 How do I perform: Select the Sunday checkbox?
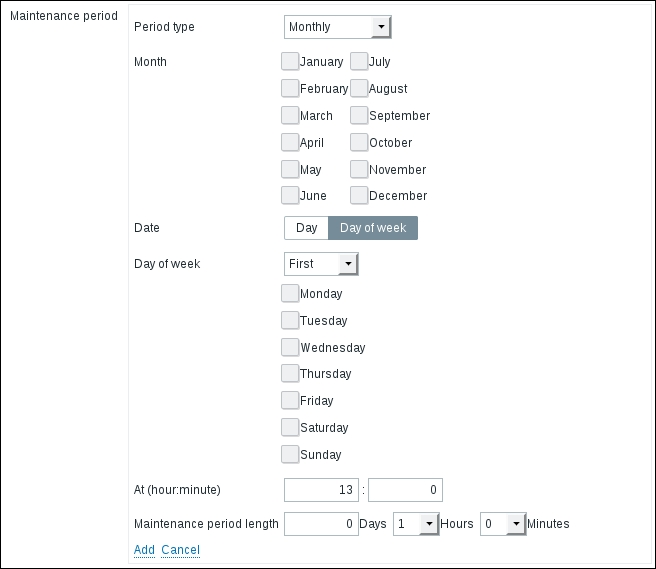[290, 455]
